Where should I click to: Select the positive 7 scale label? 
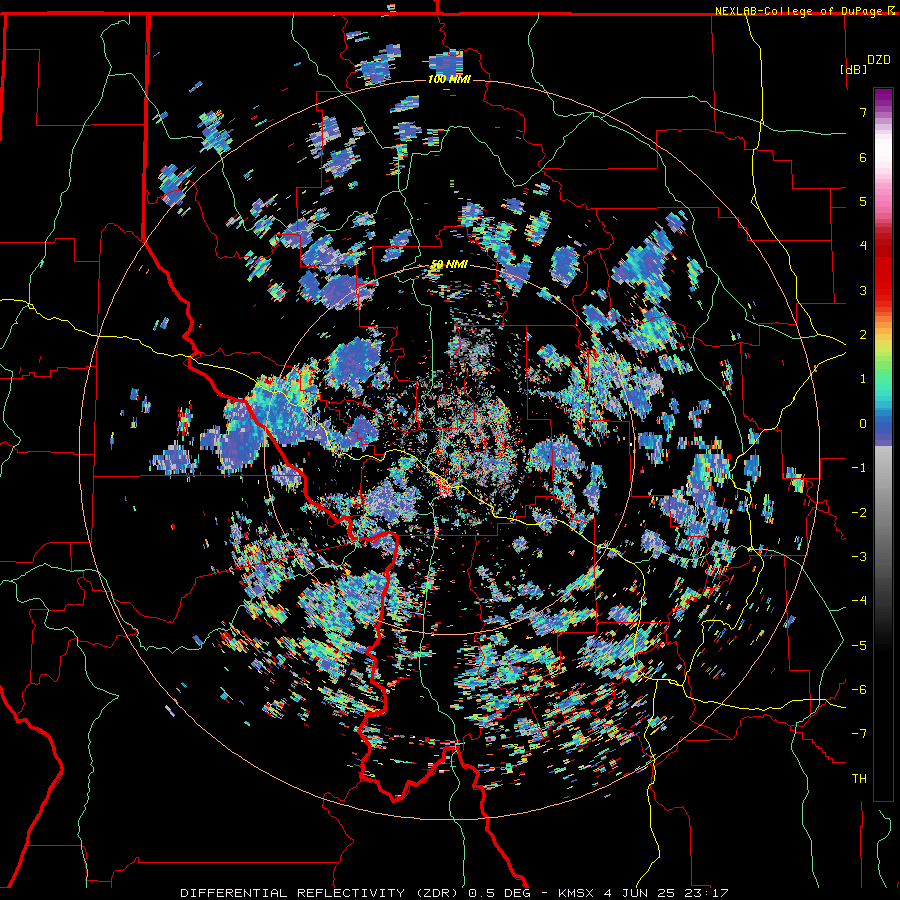click(863, 112)
